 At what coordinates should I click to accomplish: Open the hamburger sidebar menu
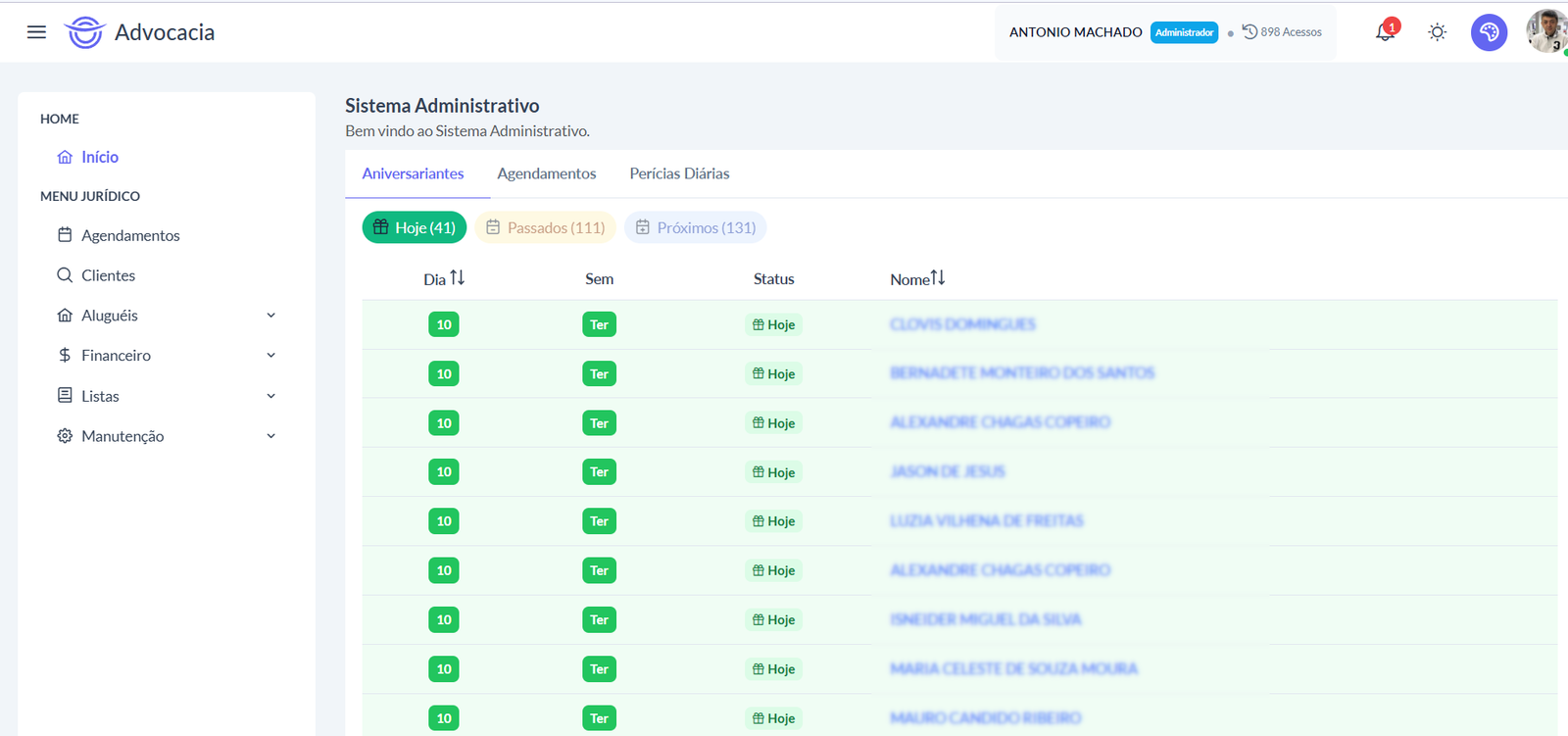(x=36, y=32)
